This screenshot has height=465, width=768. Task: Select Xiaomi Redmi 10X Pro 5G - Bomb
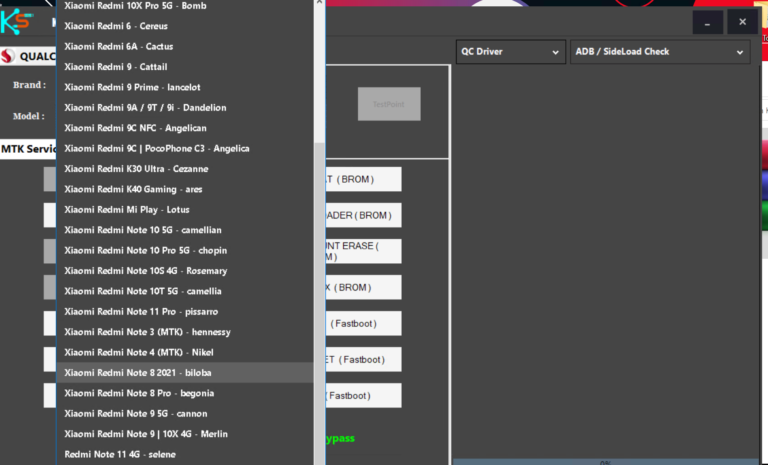coord(185,6)
